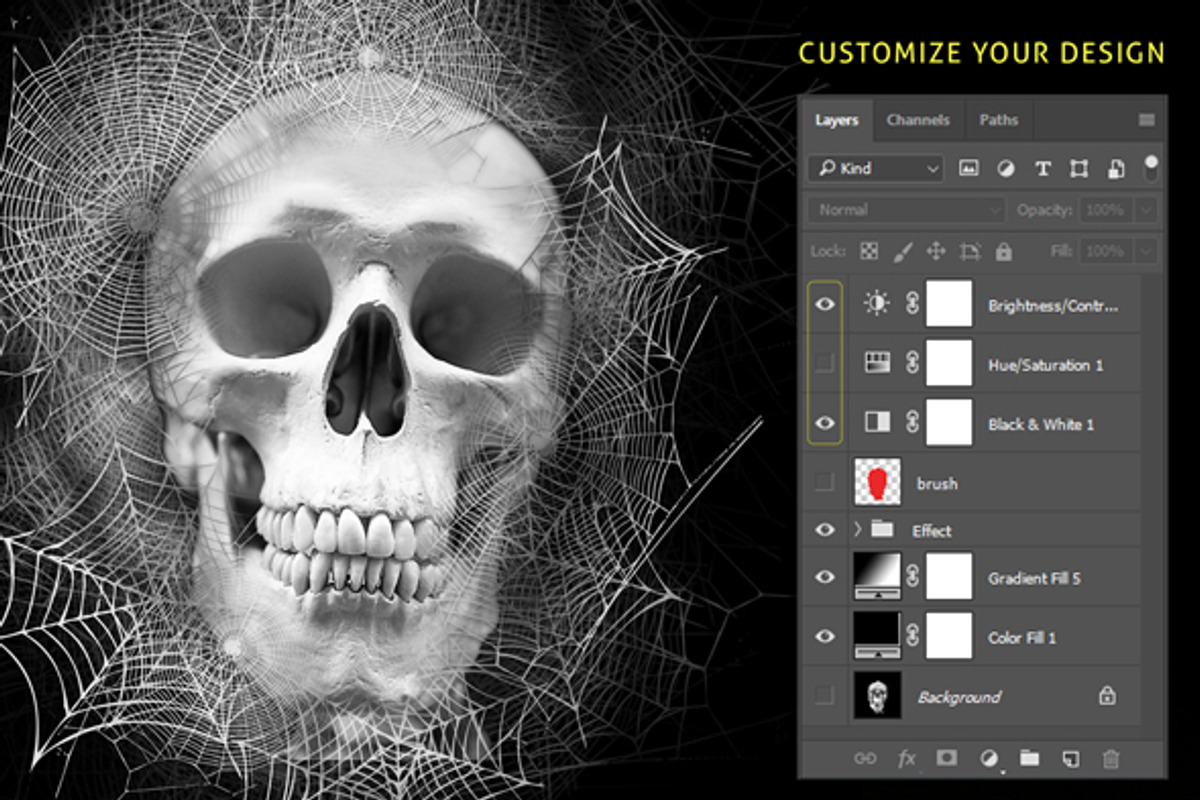Select the Hue/Saturation 1 layer mask thumbnail
Image resolution: width=1200 pixels, height=800 pixels.
949,363
